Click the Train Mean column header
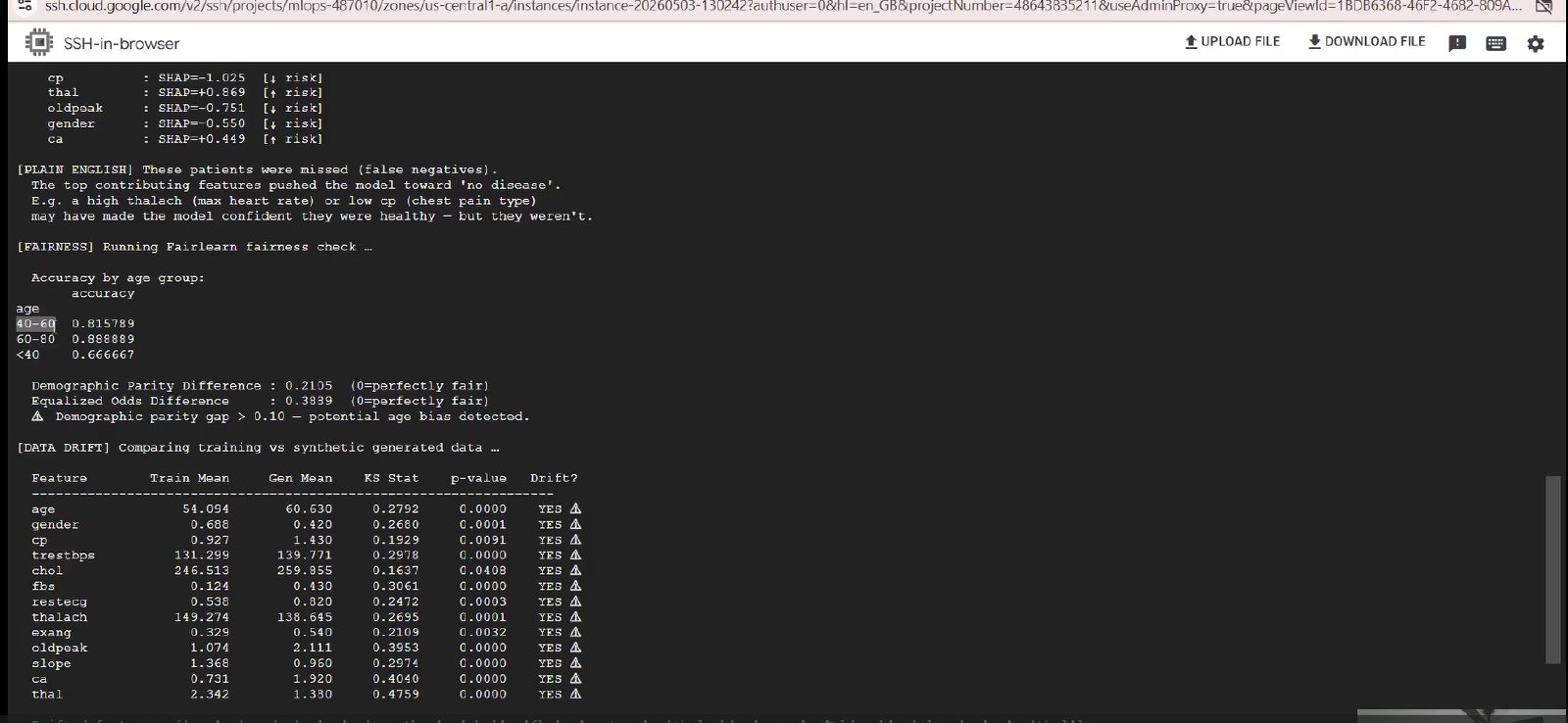This screenshot has height=723, width=1568. point(189,479)
